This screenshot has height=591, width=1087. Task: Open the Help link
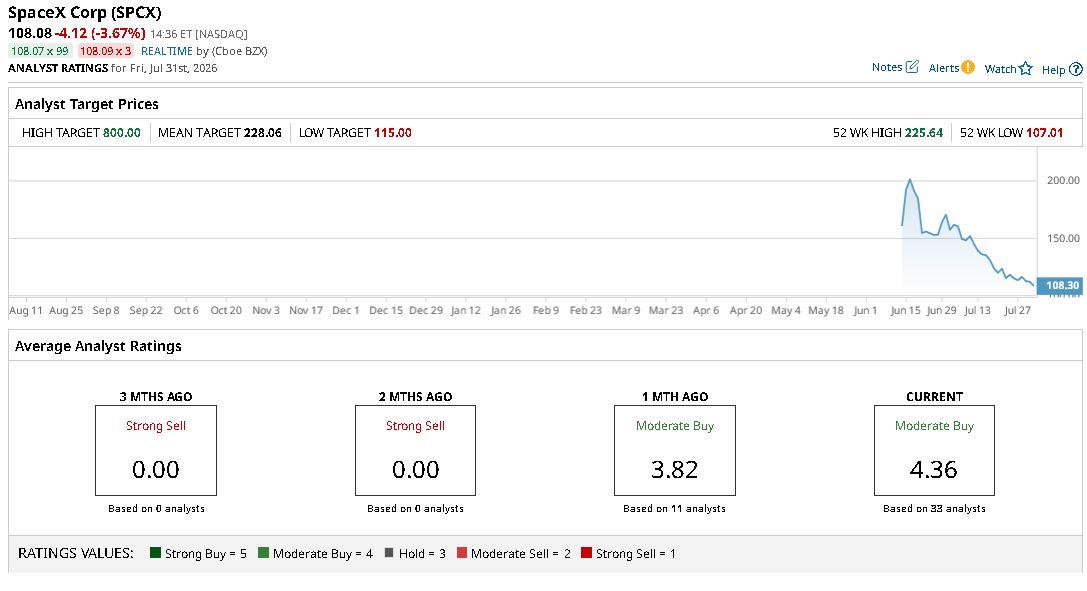coord(1053,70)
